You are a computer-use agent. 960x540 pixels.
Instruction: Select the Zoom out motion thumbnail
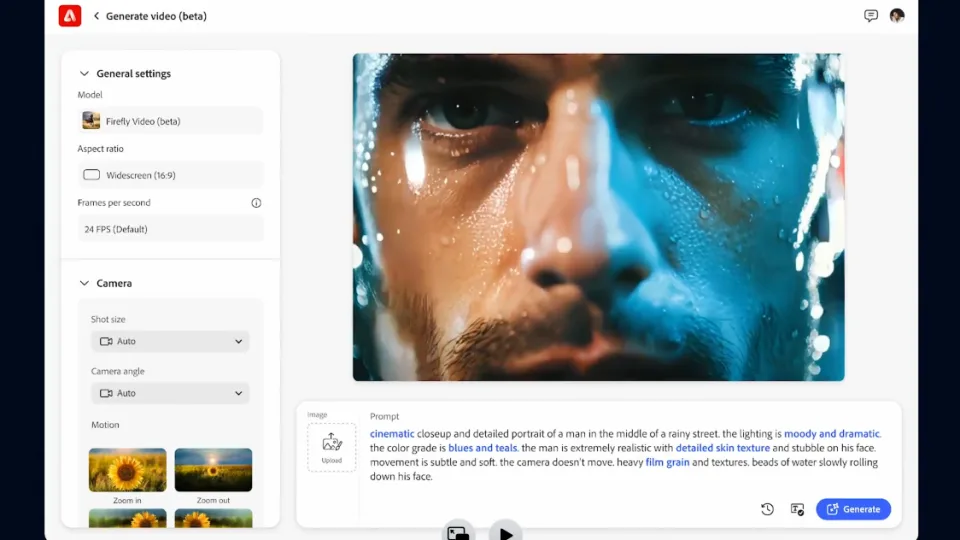(213, 470)
